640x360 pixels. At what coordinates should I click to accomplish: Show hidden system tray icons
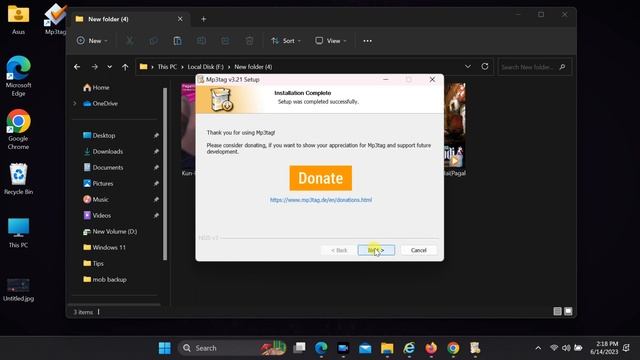[538, 348]
